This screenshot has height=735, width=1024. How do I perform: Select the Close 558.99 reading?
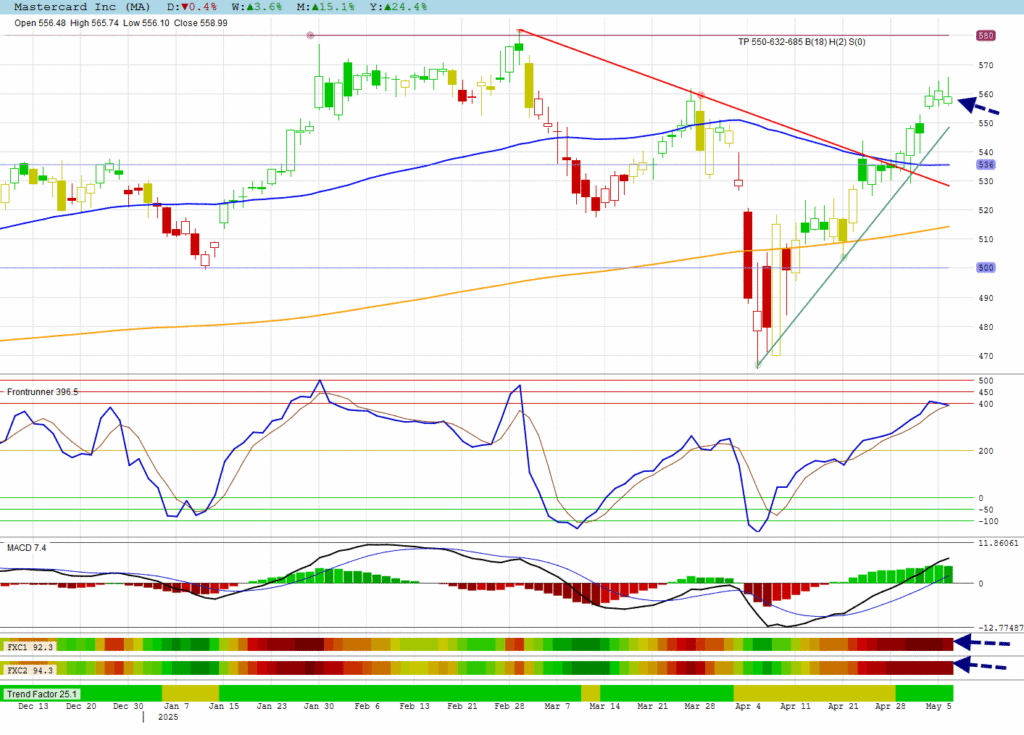pos(200,23)
